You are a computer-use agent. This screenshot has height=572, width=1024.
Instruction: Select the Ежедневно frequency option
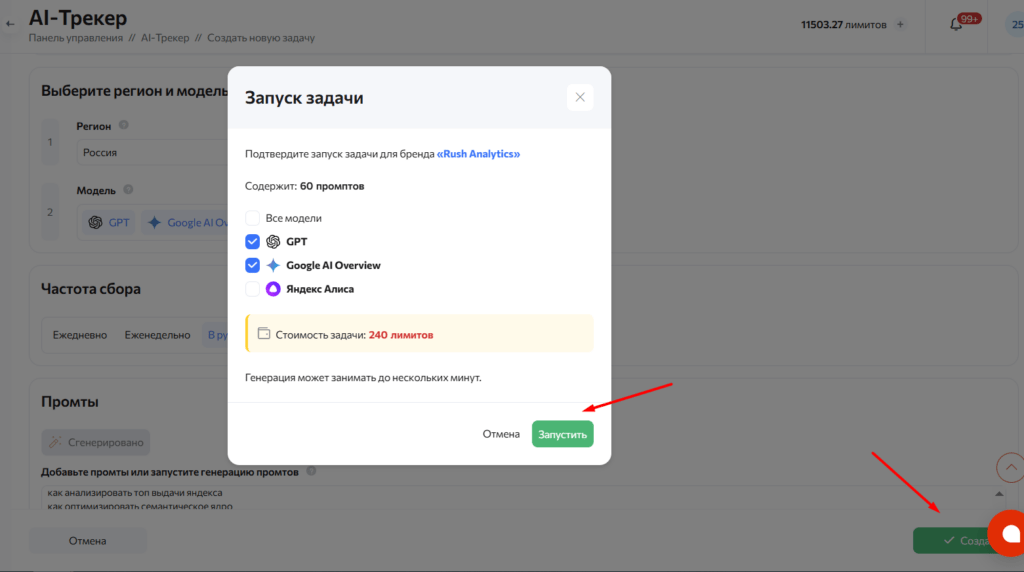80,335
